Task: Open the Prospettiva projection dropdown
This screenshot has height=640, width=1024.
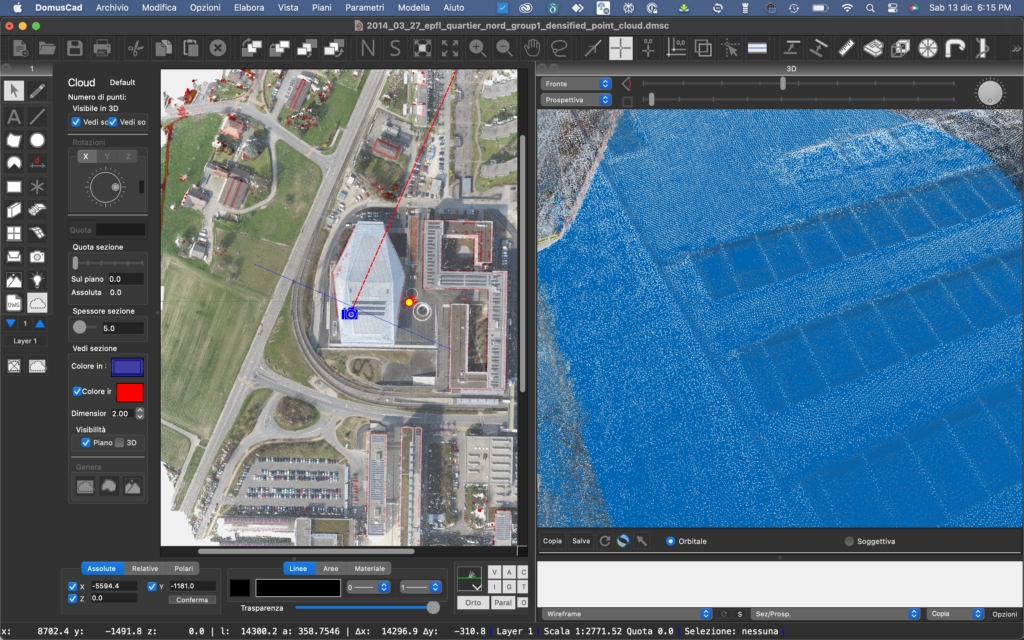Action: [x=576, y=100]
